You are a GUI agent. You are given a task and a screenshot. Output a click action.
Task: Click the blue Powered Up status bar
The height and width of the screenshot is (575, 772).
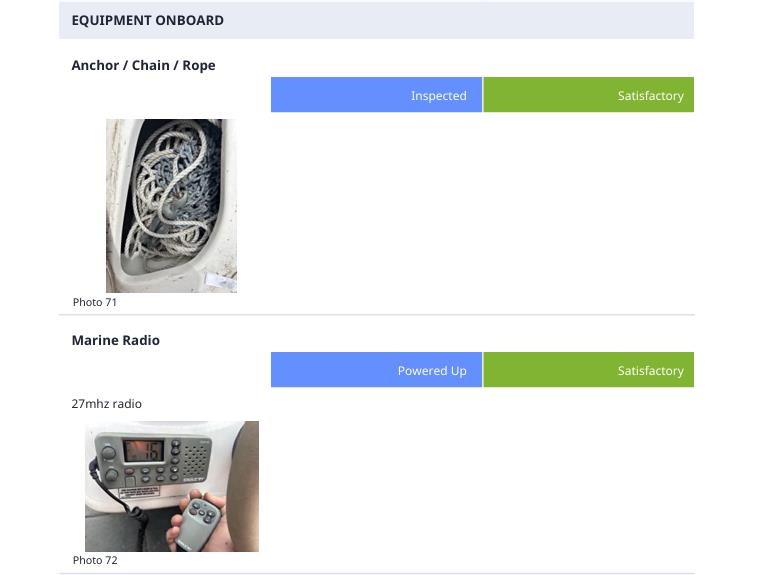pos(376,370)
